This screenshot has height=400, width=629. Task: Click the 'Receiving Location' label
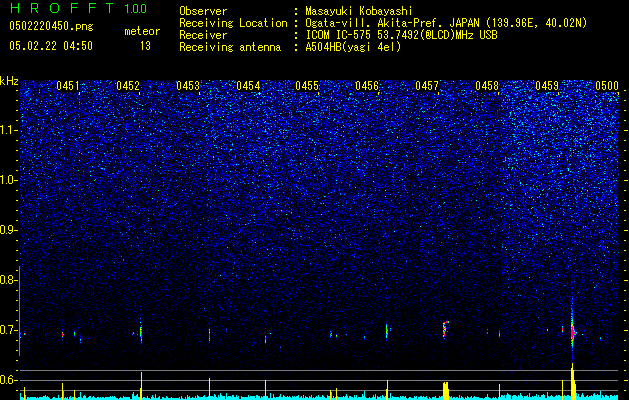click(233, 23)
